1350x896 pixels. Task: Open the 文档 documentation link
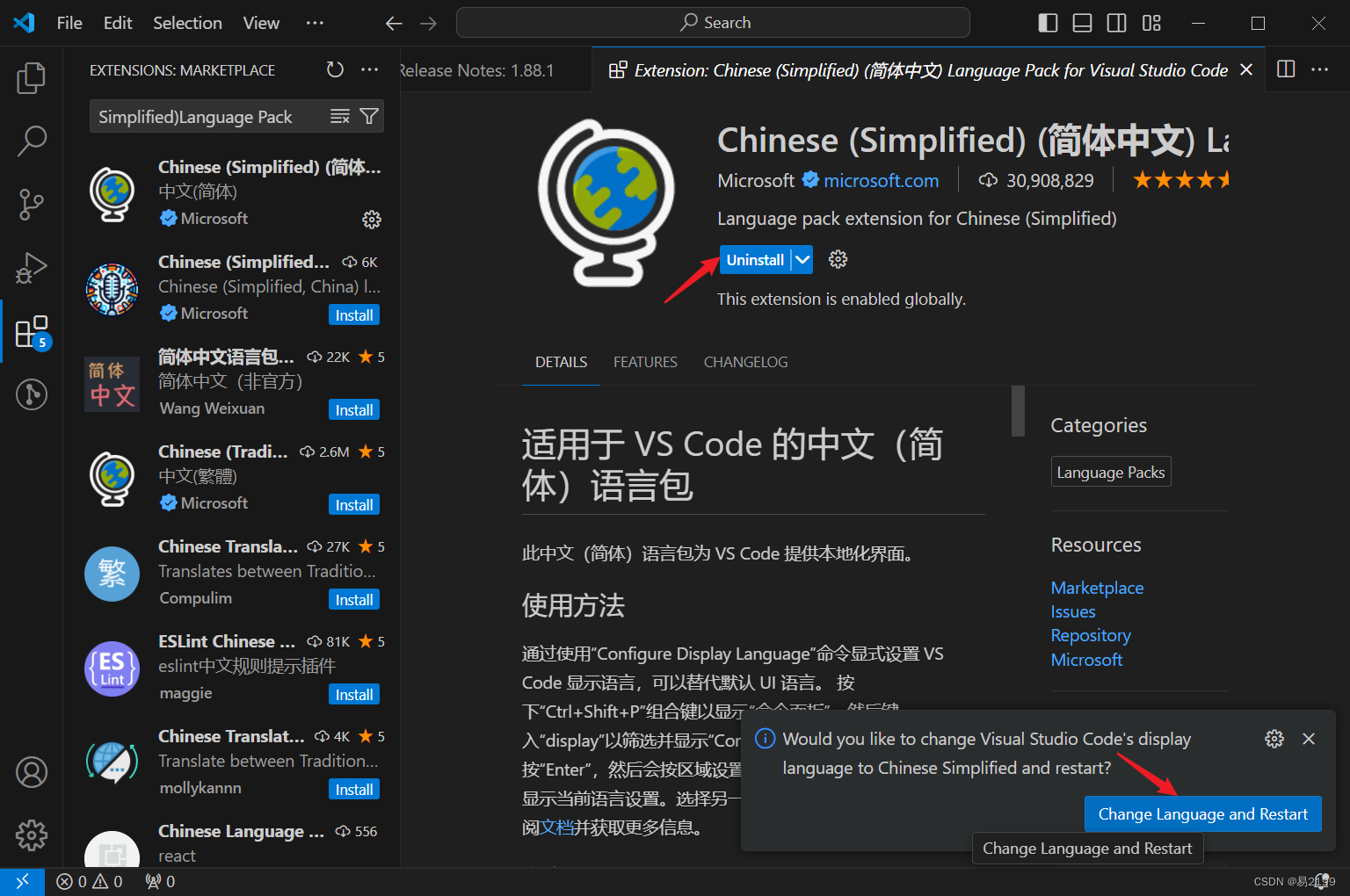click(x=556, y=827)
